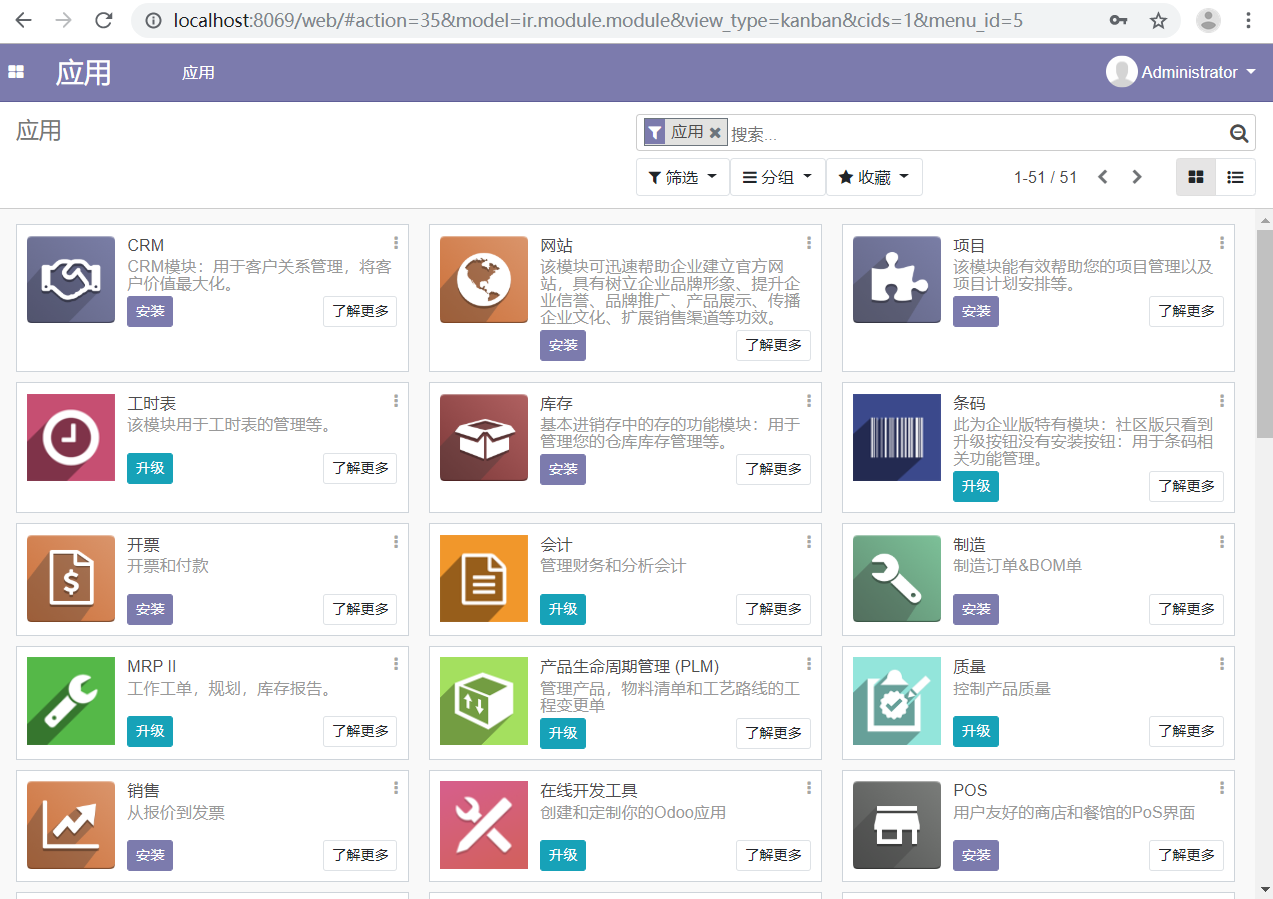Install the CRM module via 安装 button
Viewport: 1273px width, 899px height.
click(149, 311)
